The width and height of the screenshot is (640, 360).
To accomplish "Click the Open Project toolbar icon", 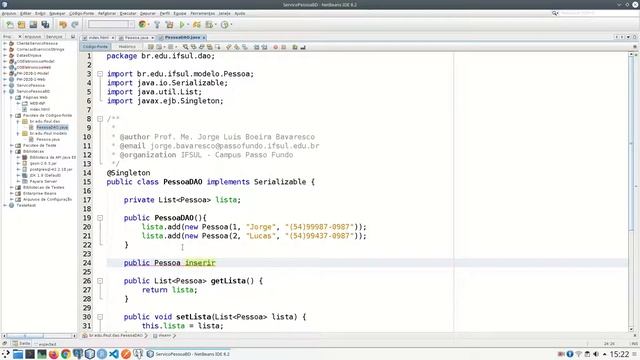I will [33, 25].
